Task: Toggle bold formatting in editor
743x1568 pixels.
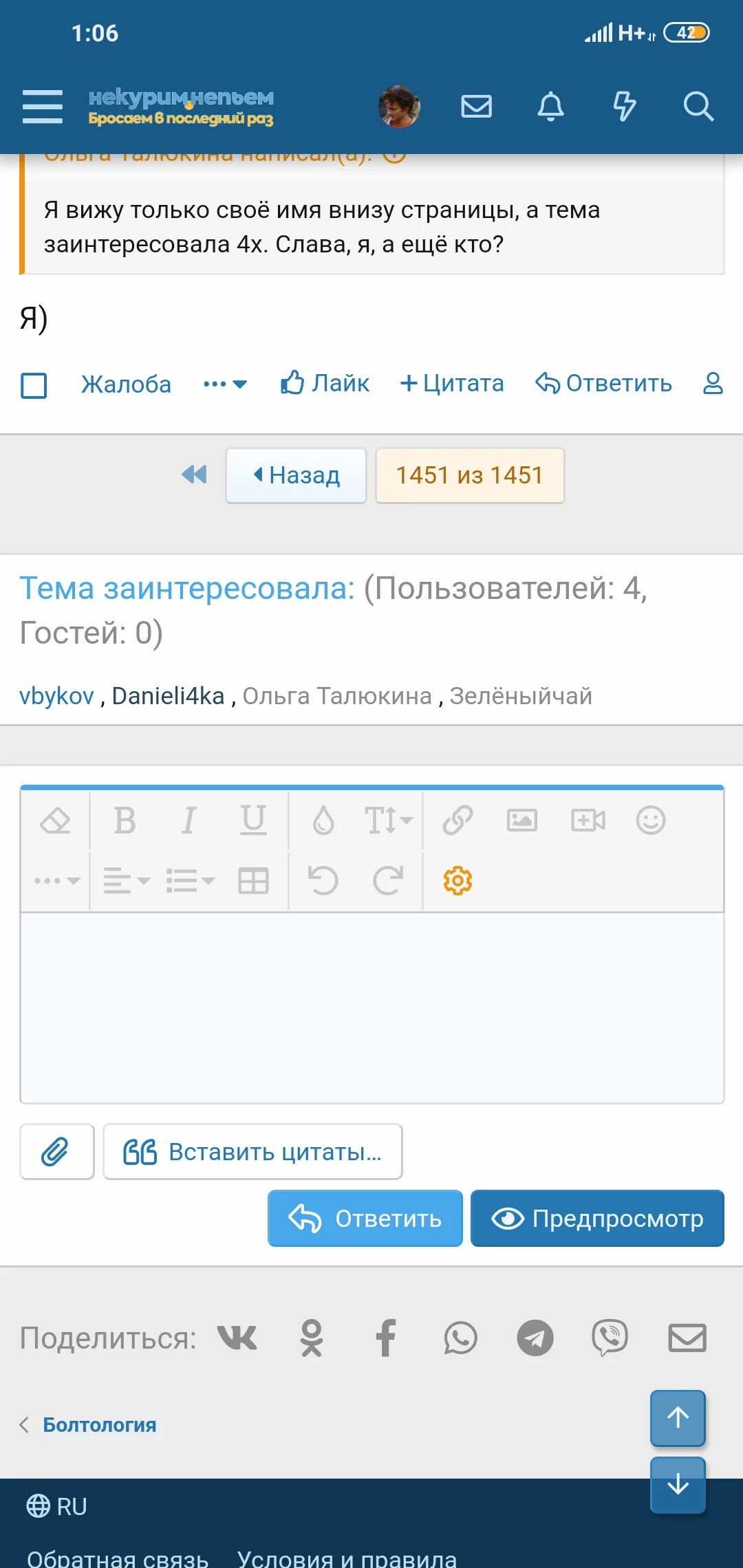Action: click(125, 820)
